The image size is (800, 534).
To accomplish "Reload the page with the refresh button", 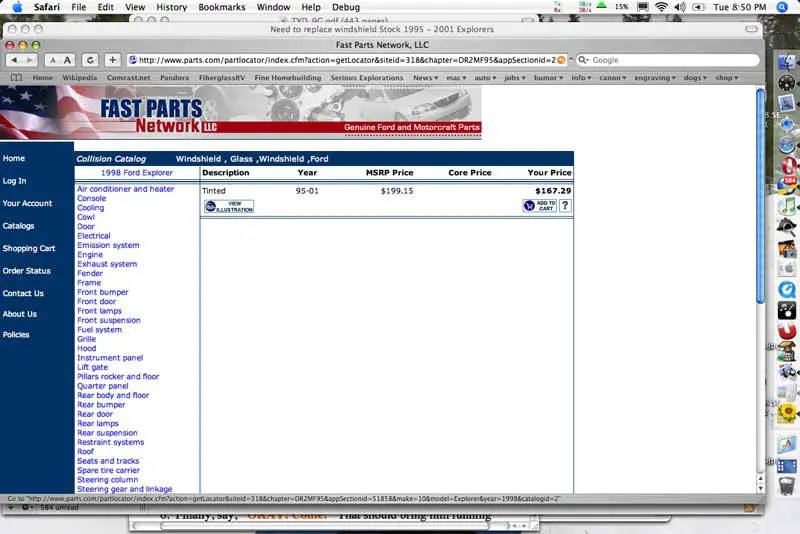I will click(90, 60).
